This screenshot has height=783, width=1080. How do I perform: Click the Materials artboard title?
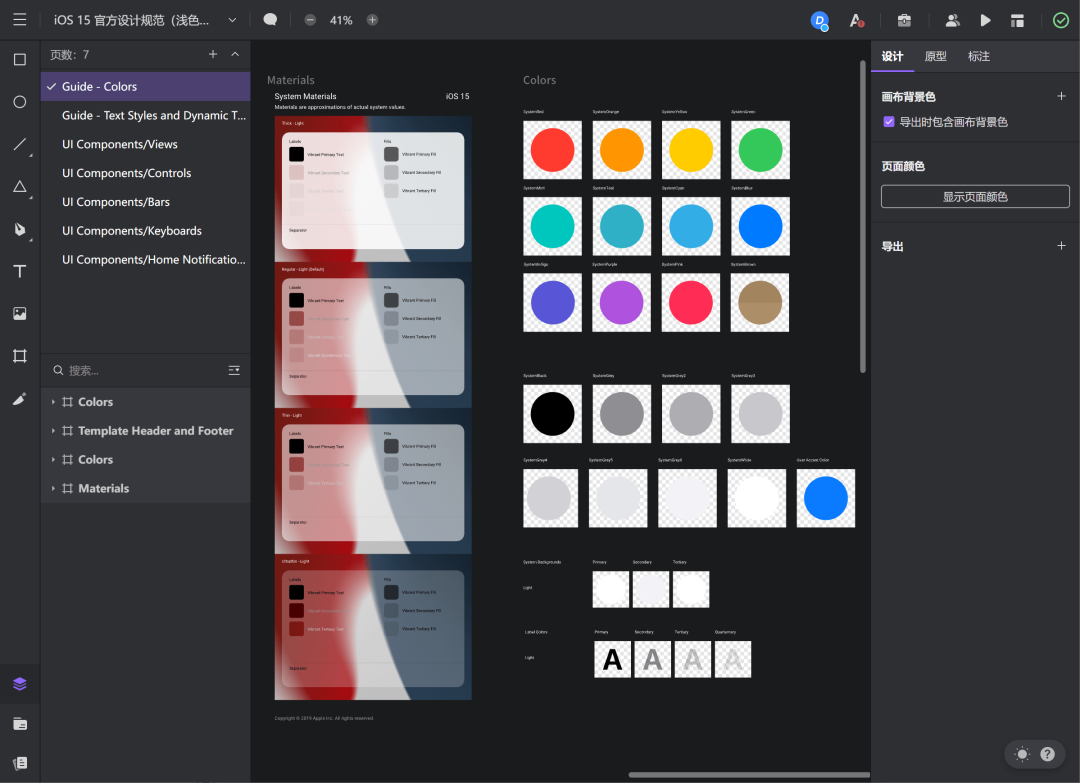[x=291, y=80]
